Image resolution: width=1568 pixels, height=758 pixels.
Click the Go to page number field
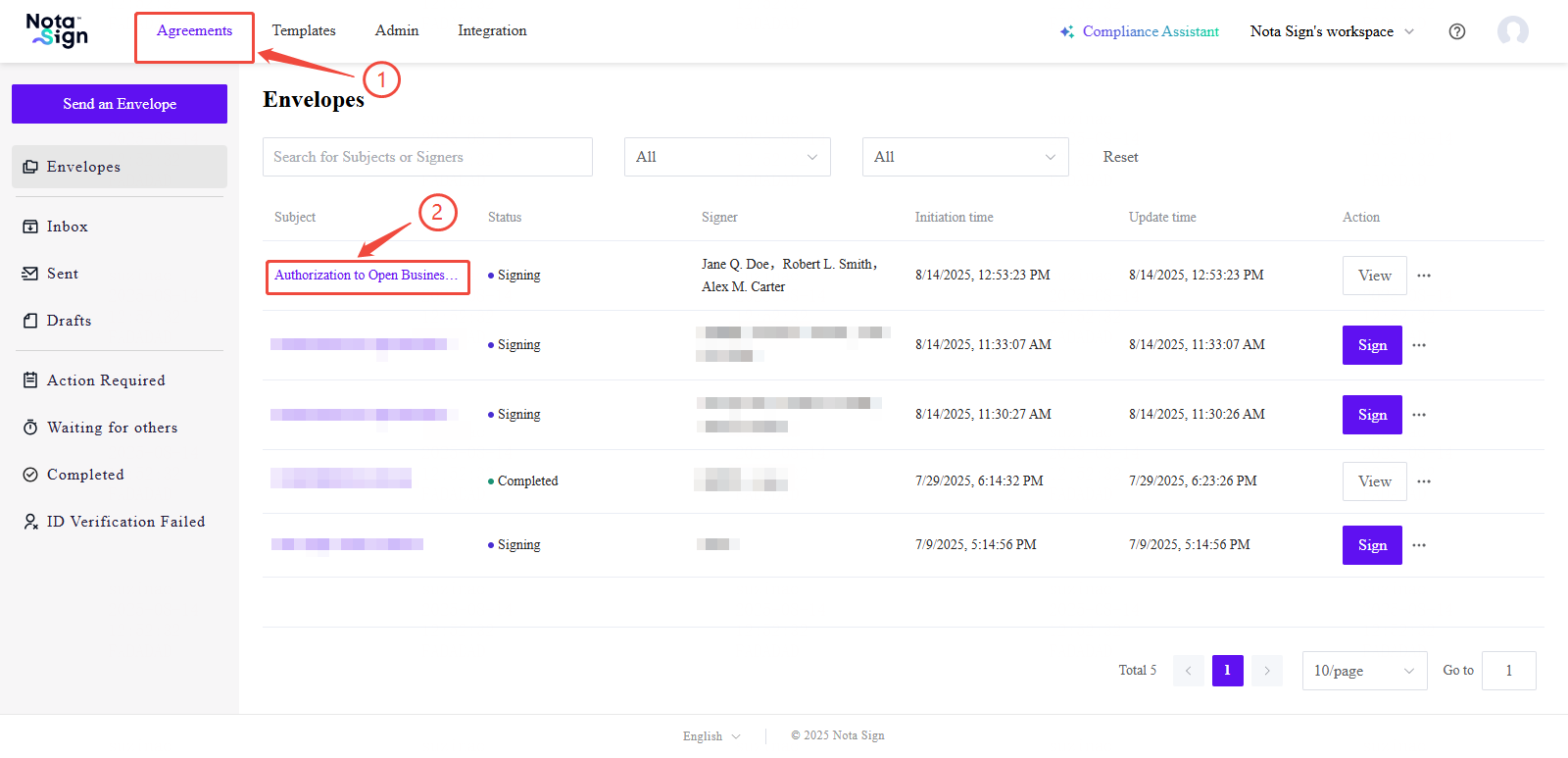[x=1508, y=671]
